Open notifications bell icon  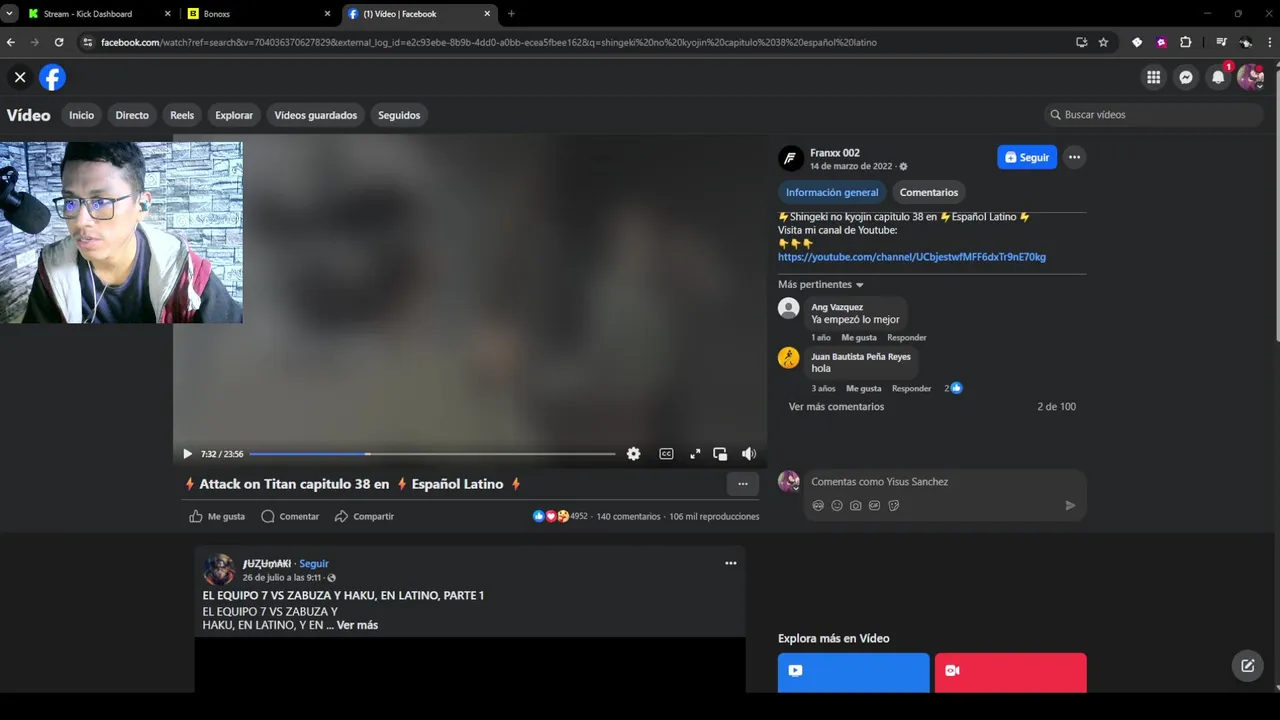pos(1217,77)
